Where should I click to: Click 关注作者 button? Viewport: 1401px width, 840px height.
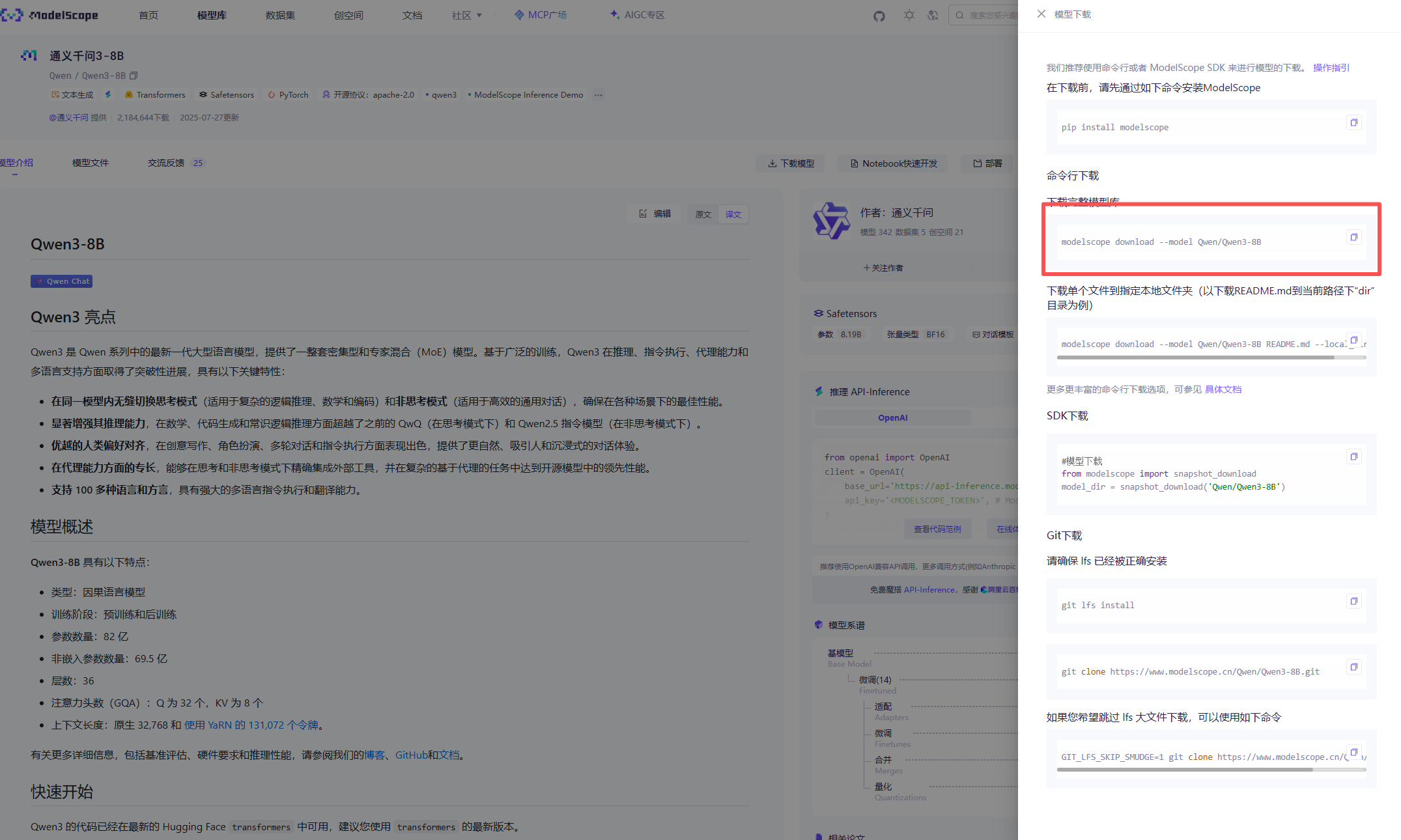(x=883, y=268)
